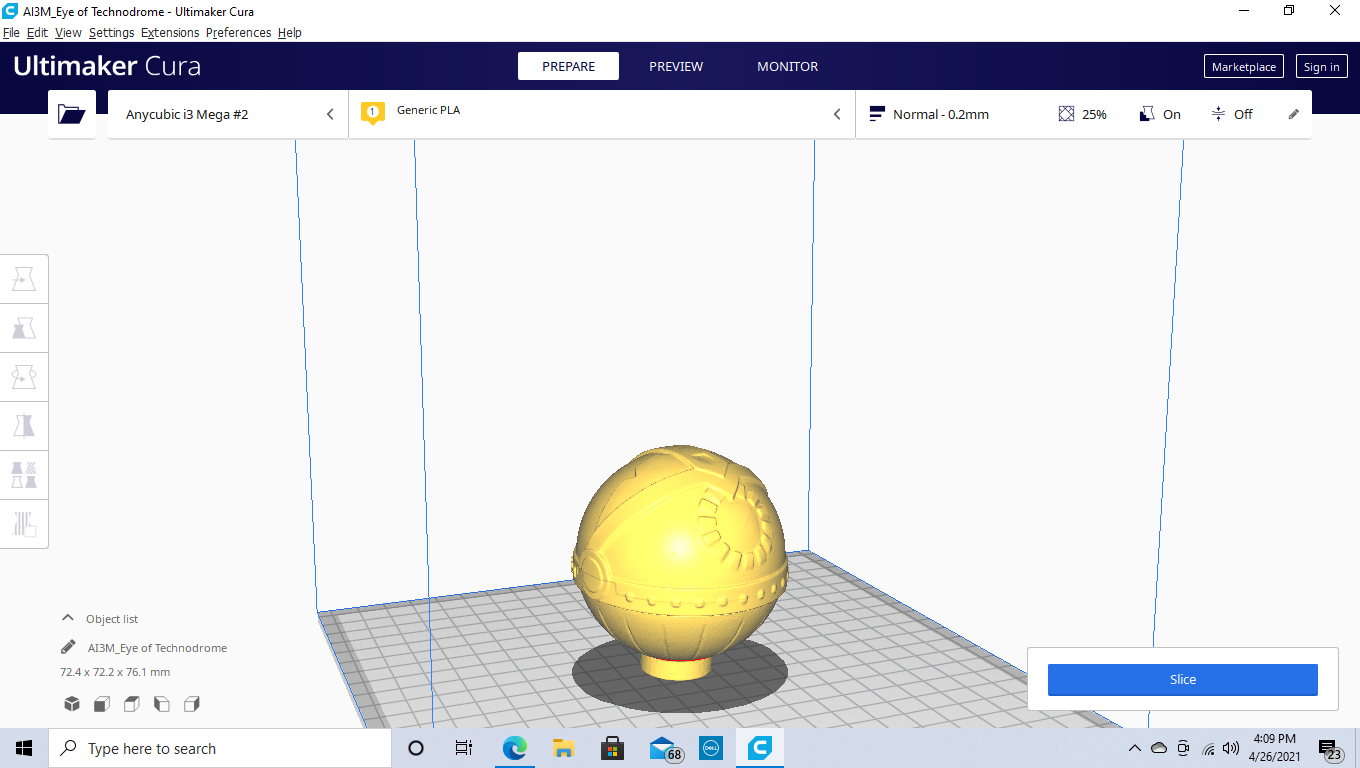Switch to the front view cube

pyautogui.click(x=101, y=704)
